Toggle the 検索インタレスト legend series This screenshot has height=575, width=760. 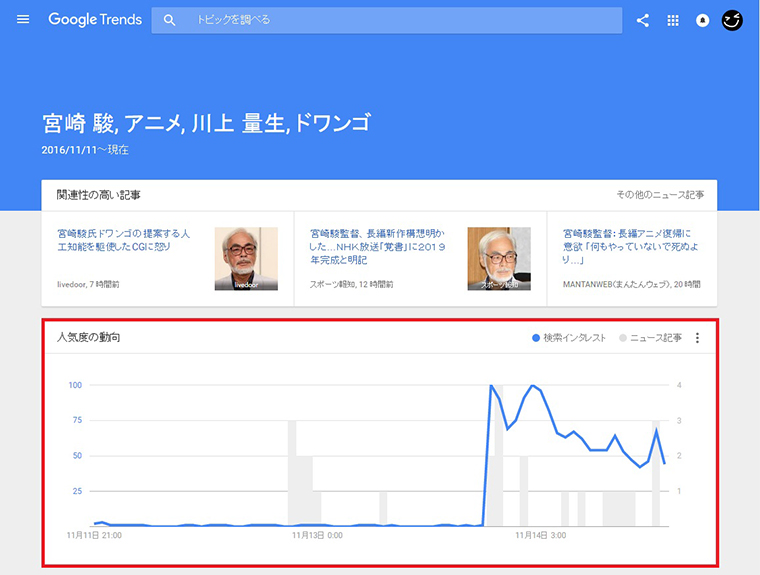tap(569, 338)
